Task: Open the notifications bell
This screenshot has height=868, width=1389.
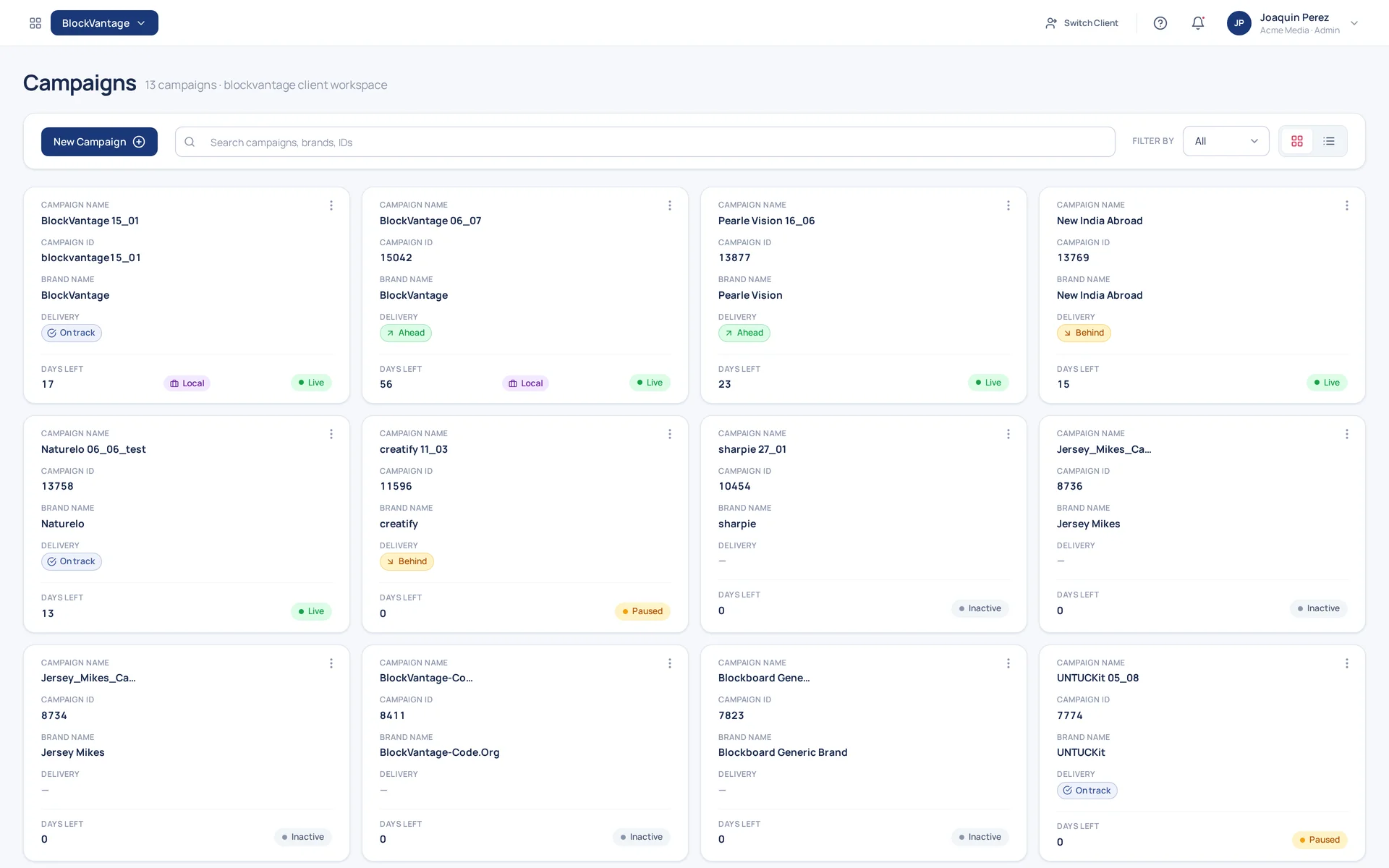Action: pos(1198,23)
